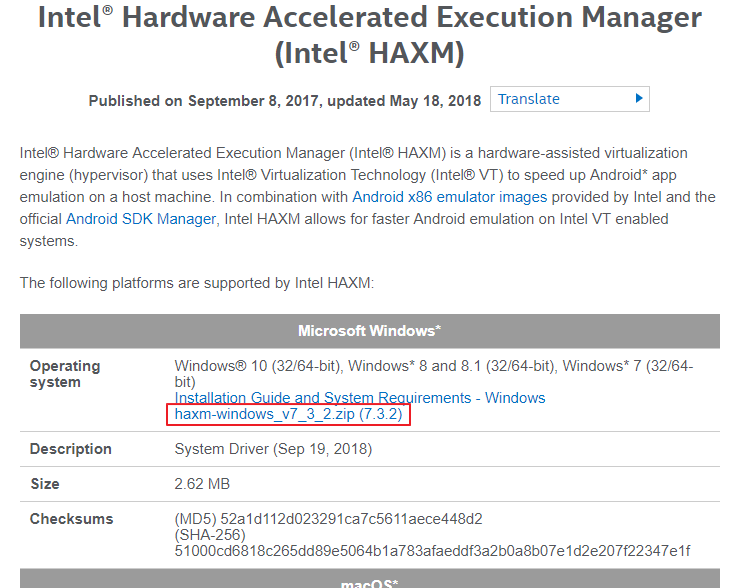Follow the Android SDK Manager link
This screenshot has height=588, width=737.
point(140,218)
